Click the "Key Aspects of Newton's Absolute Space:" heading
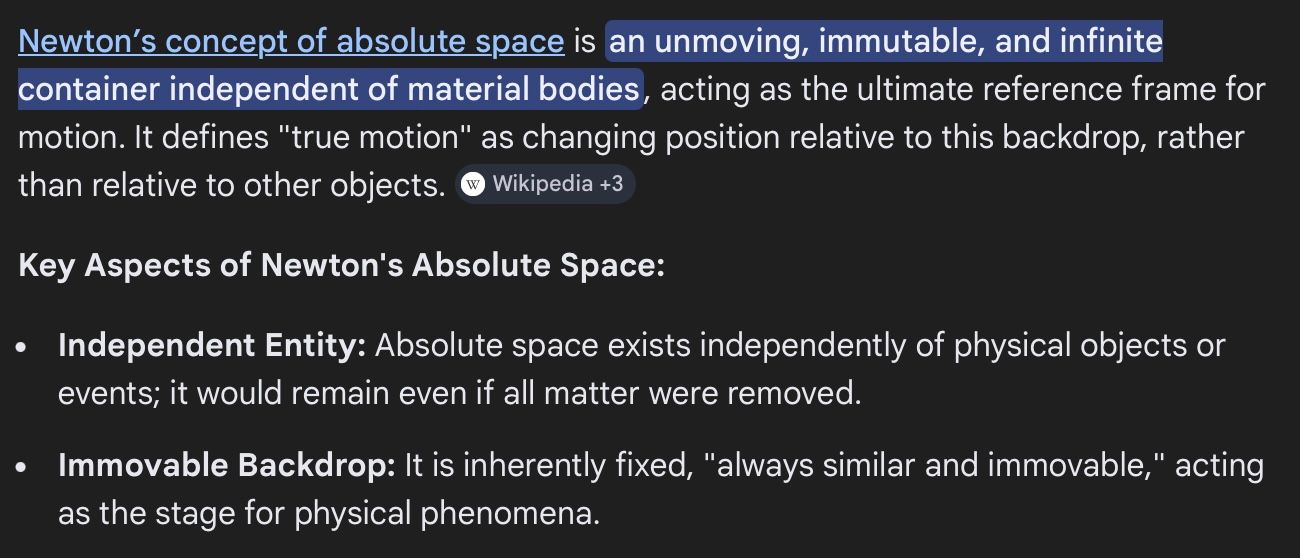The image size is (1300, 558). coord(341,266)
